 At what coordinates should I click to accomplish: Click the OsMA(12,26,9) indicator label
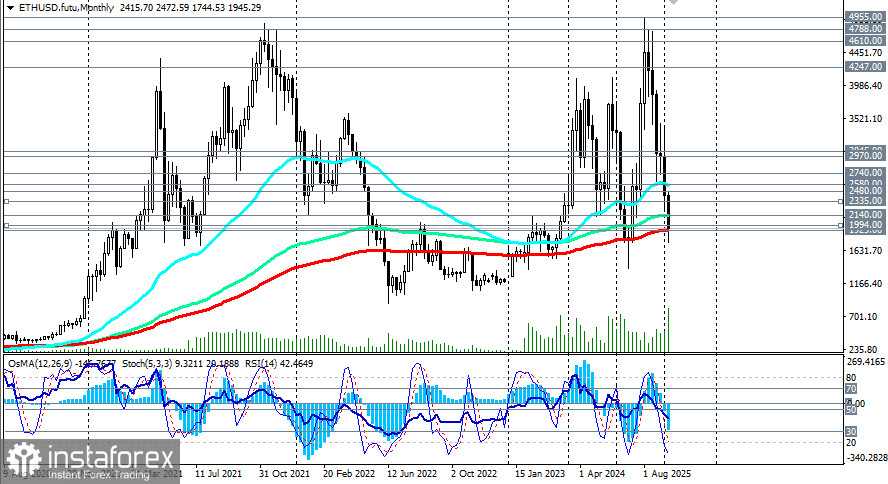point(41,363)
